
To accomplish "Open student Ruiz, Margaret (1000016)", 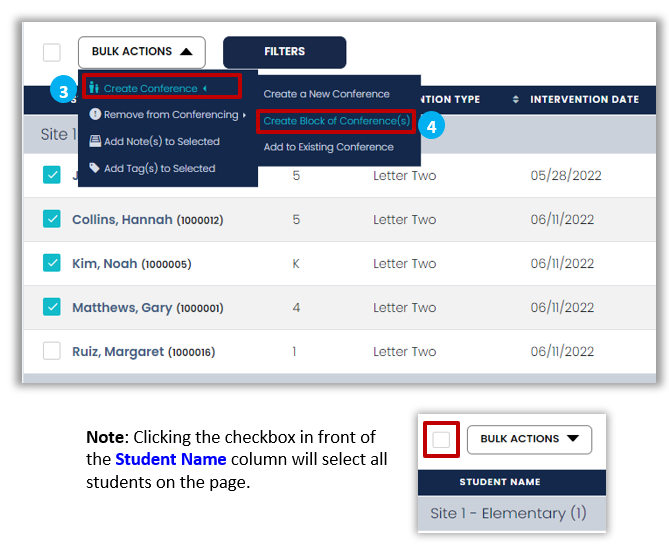I will [143, 352].
